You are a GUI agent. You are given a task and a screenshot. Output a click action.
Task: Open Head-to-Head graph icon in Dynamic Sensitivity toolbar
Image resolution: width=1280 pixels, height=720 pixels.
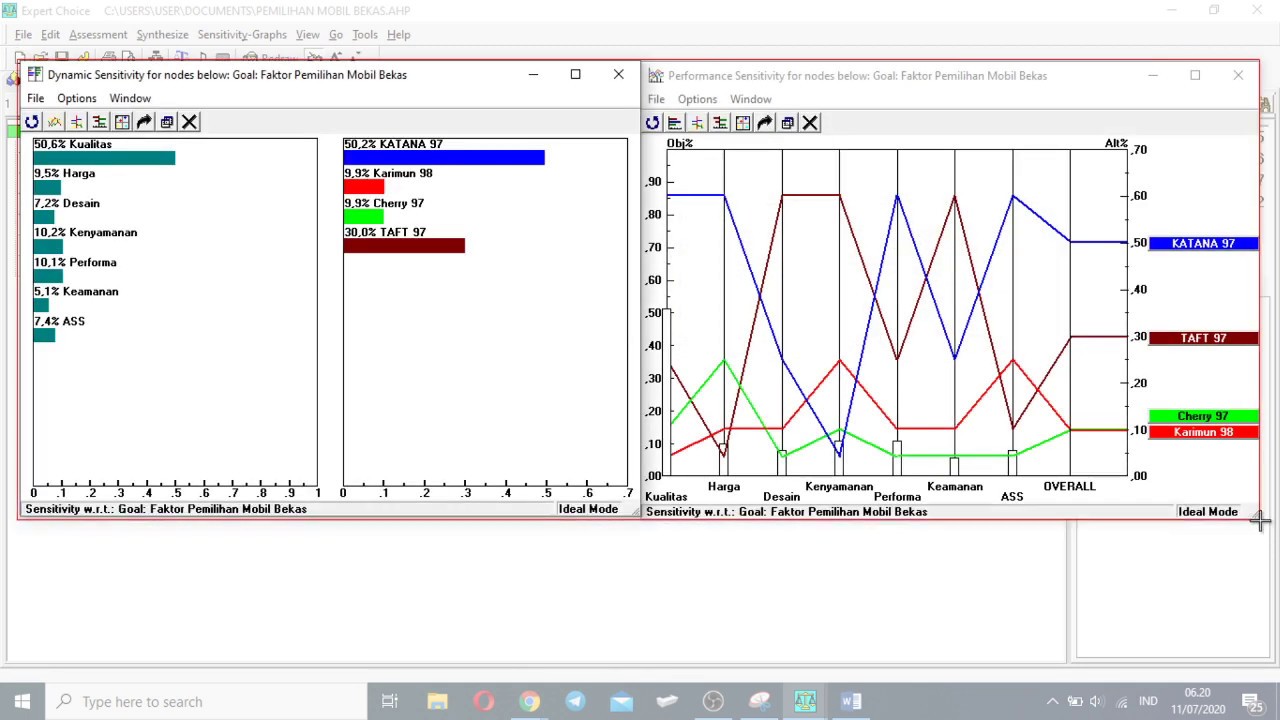click(99, 122)
